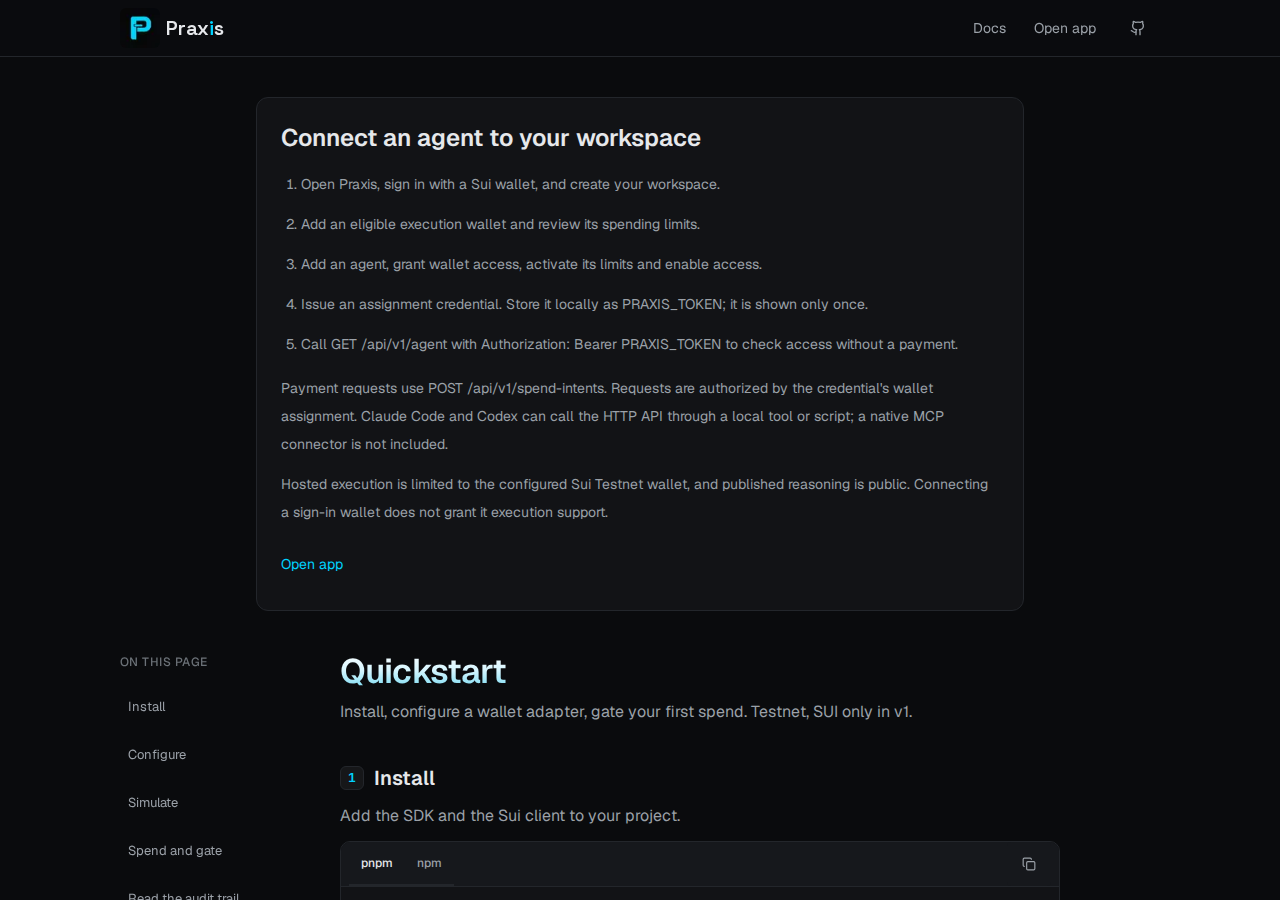Click the Praxis brand name text
1280x900 pixels.
click(195, 28)
